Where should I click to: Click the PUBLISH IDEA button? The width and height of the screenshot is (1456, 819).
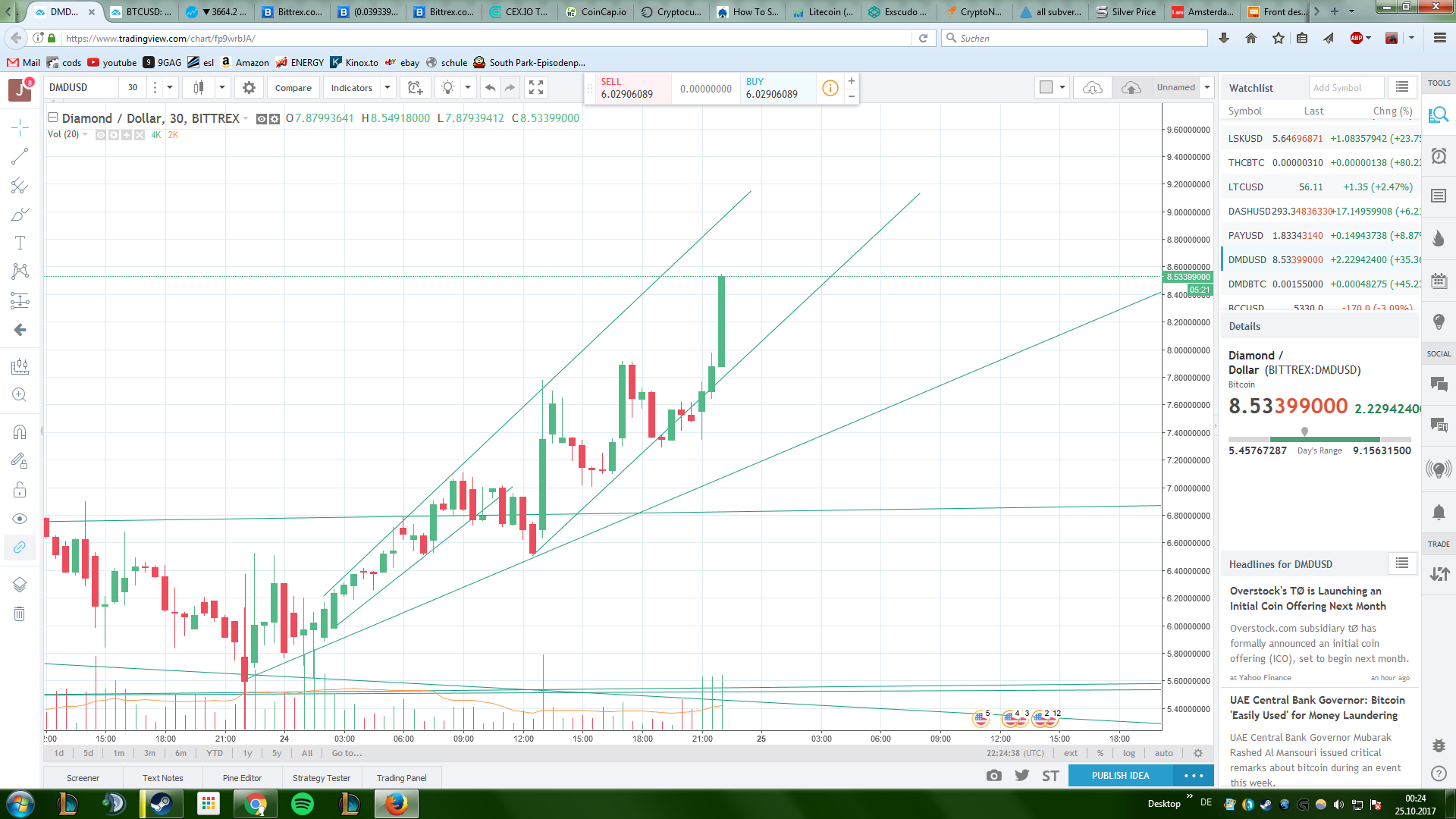1121,776
